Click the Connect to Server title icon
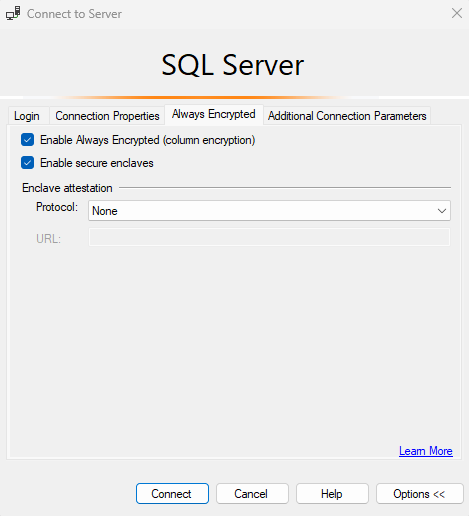Screen dimensions: 469x516 click(x=13, y=14)
